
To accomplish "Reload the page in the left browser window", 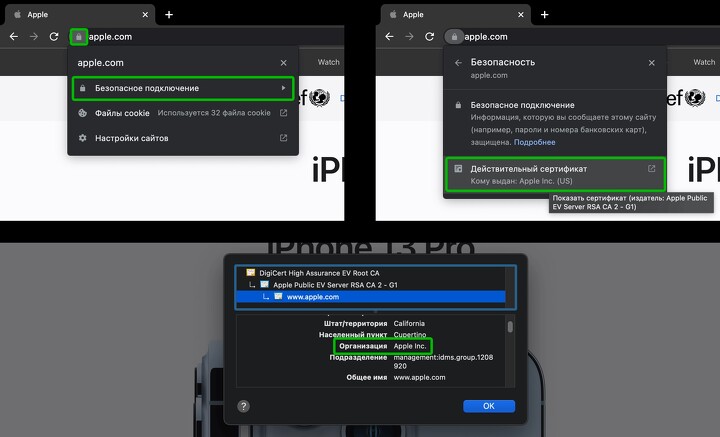I will tap(54, 37).
